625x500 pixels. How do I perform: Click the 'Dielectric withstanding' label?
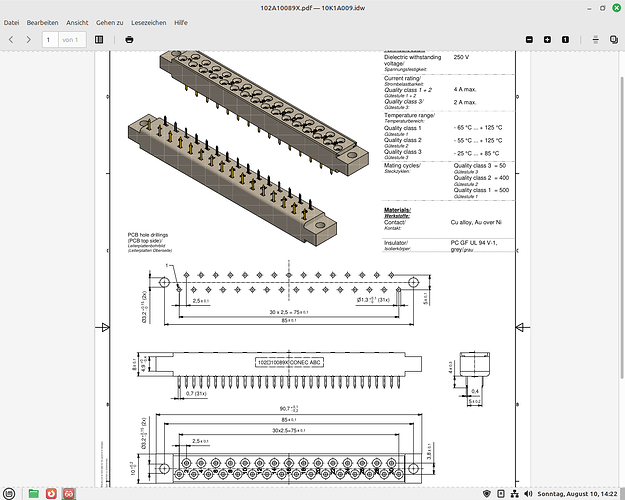tap(413, 57)
